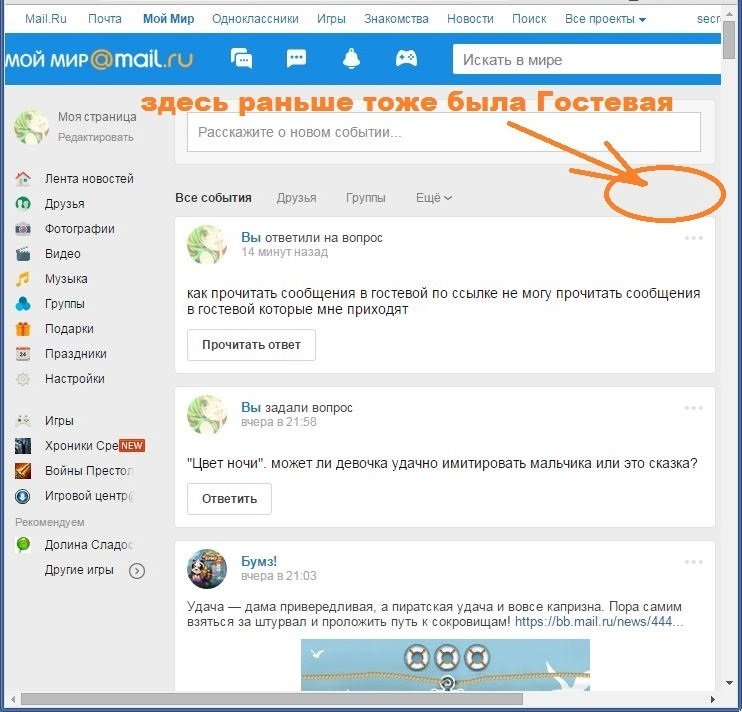Open the bb.mail.ru news link
742x712 pixels.
599,621
